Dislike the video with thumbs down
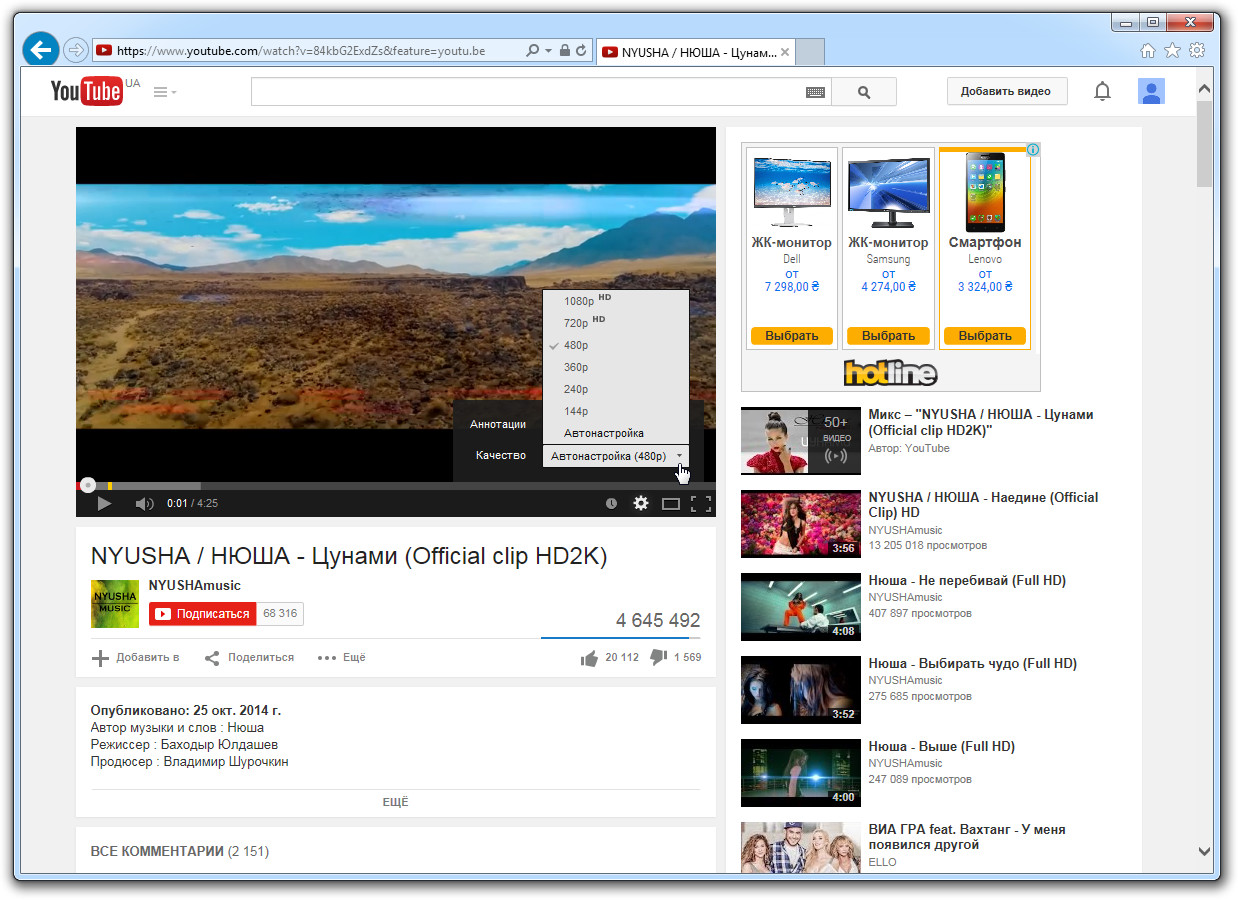 (658, 657)
